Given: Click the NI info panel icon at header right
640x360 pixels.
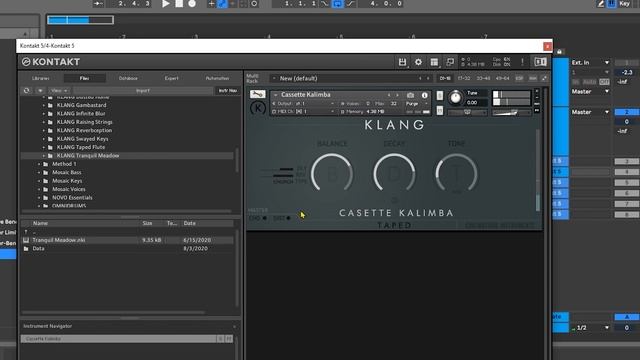Looking at the screenshot, I should tap(540, 62).
